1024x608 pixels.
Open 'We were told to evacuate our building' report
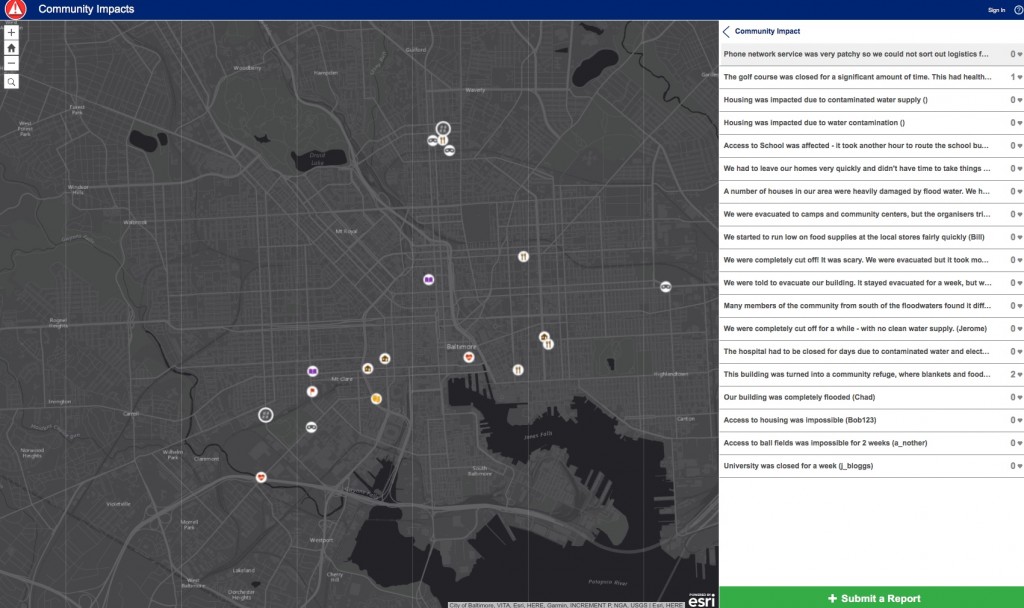coord(871,283)
